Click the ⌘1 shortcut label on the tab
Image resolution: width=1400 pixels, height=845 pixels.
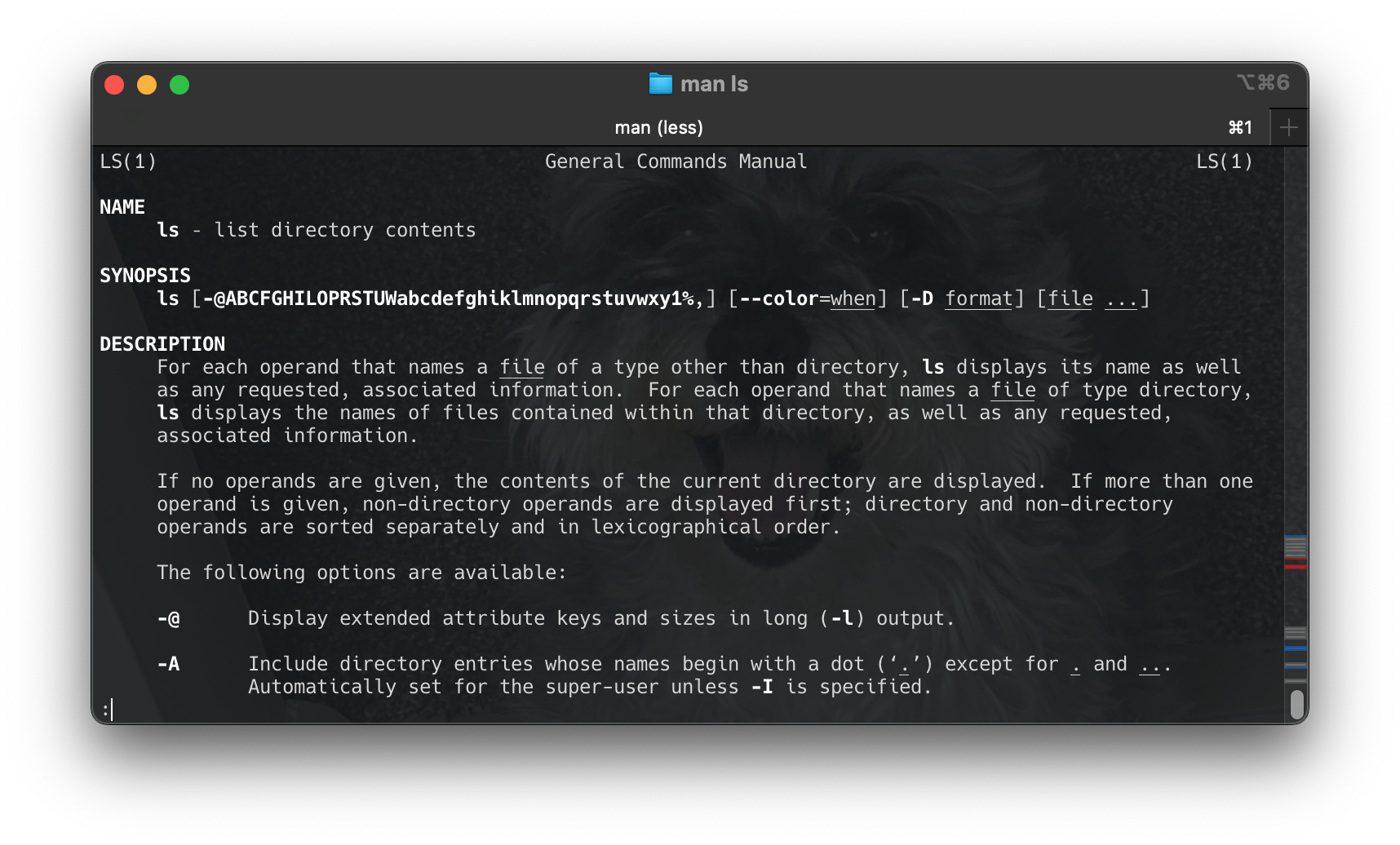point(1239,127)
